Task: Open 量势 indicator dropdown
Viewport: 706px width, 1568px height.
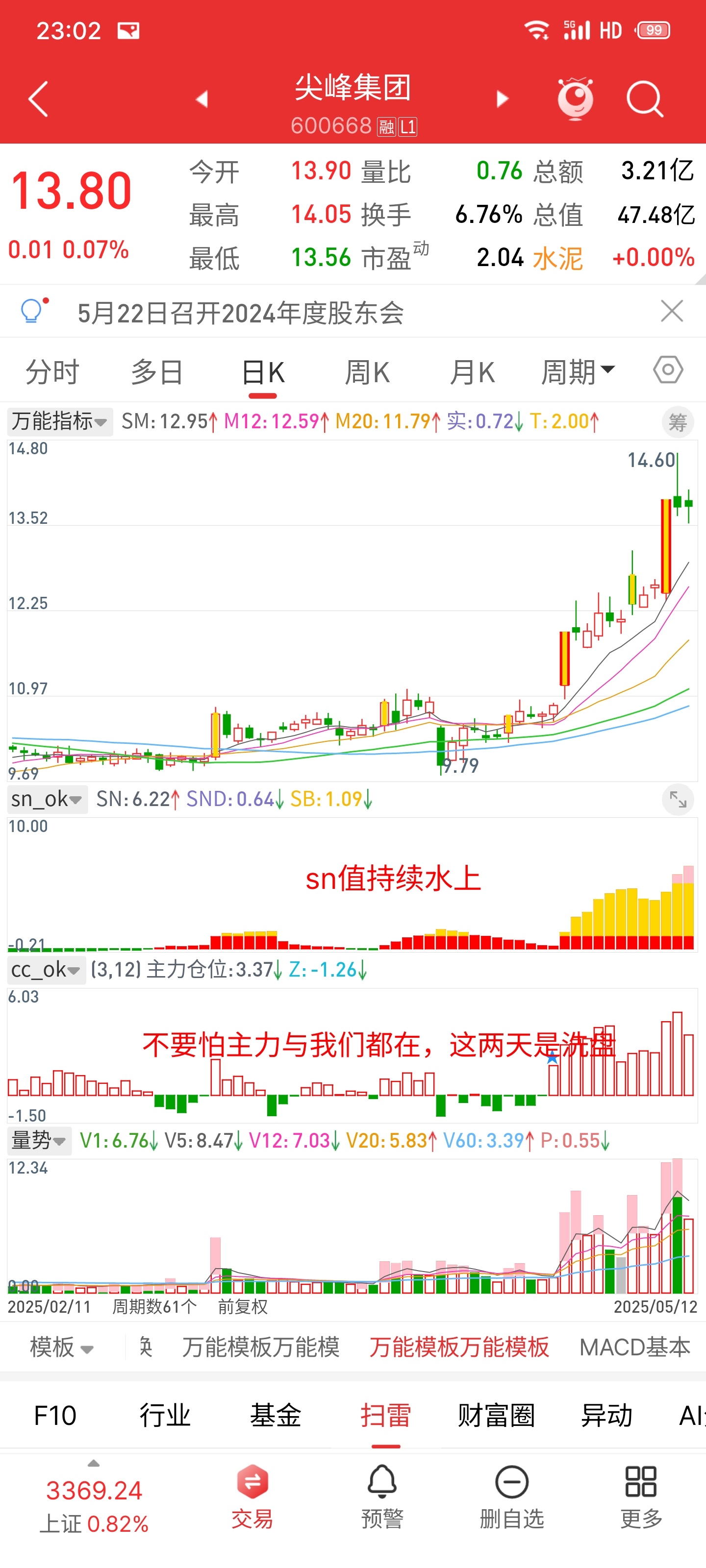Action: (39, 1140)
